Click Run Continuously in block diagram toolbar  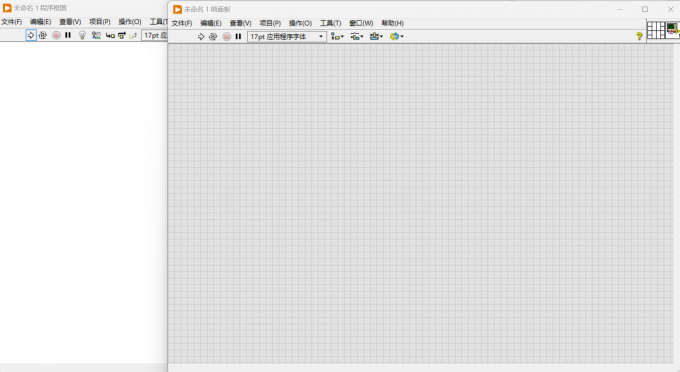(x=42, y=35)
